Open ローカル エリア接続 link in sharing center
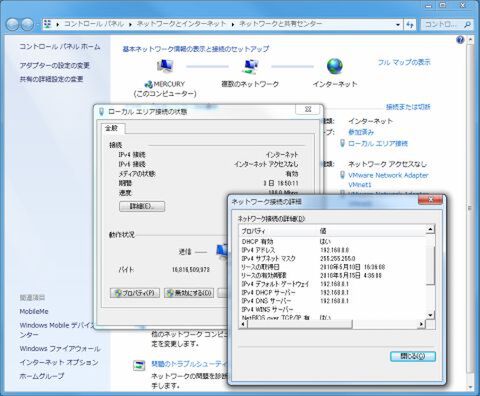The height and width of the screenshot is (396, 480). tap(378, 144)
